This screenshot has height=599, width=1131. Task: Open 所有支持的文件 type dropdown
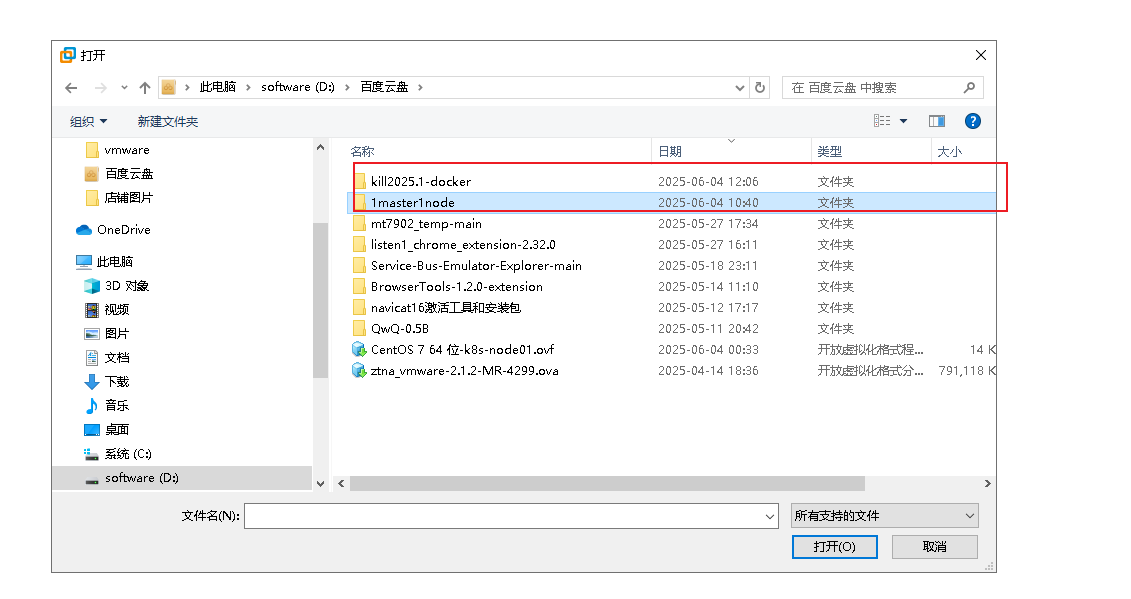coord(884,515)
